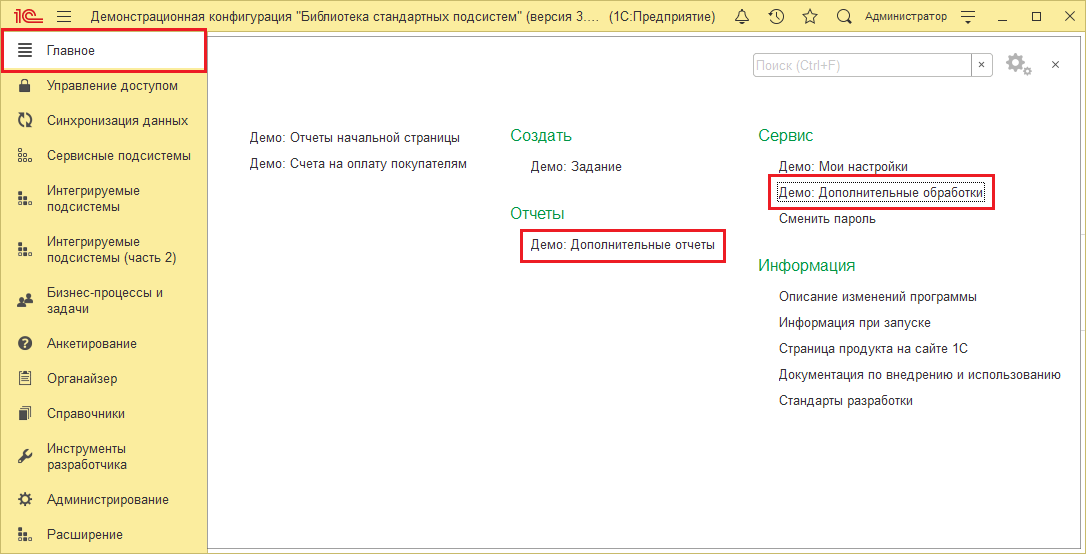
Task: Open Бизнес-процессы и задачи section
Action: [x=104, y=301]
